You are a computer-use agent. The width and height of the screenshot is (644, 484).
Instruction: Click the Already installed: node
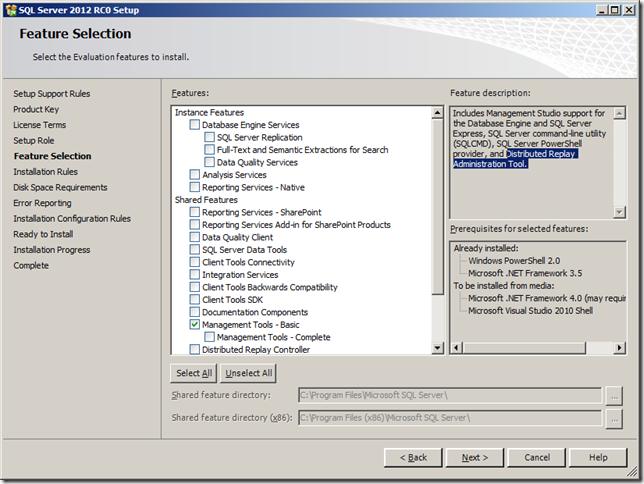(x=486, y=248)
